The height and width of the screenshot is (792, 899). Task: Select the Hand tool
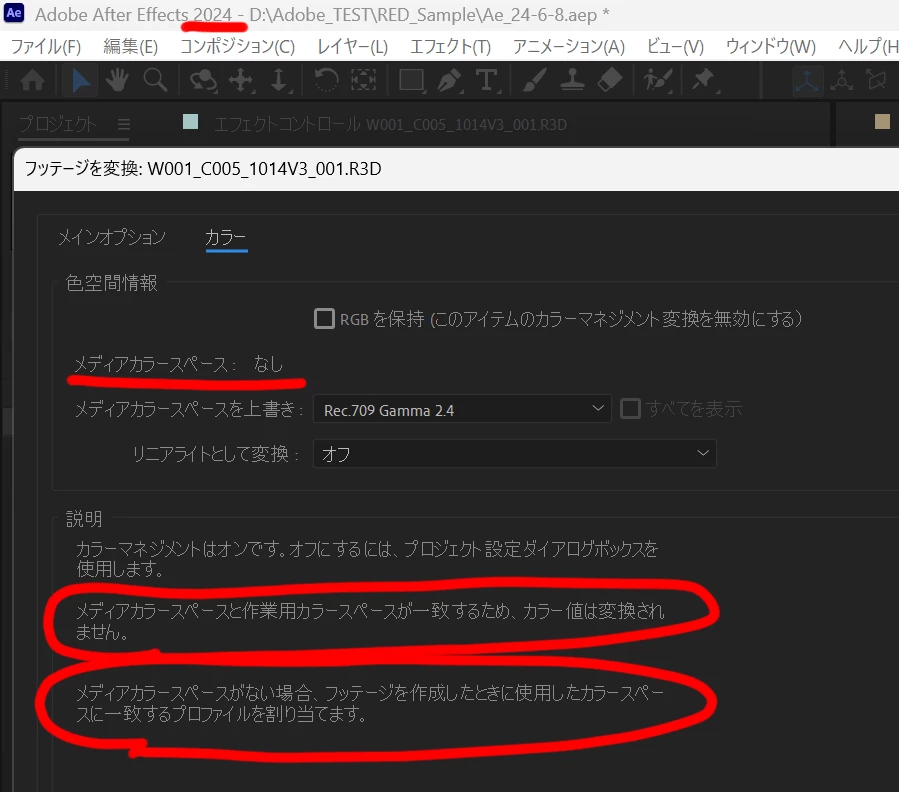pyautogui.click(x=117, y=80)
